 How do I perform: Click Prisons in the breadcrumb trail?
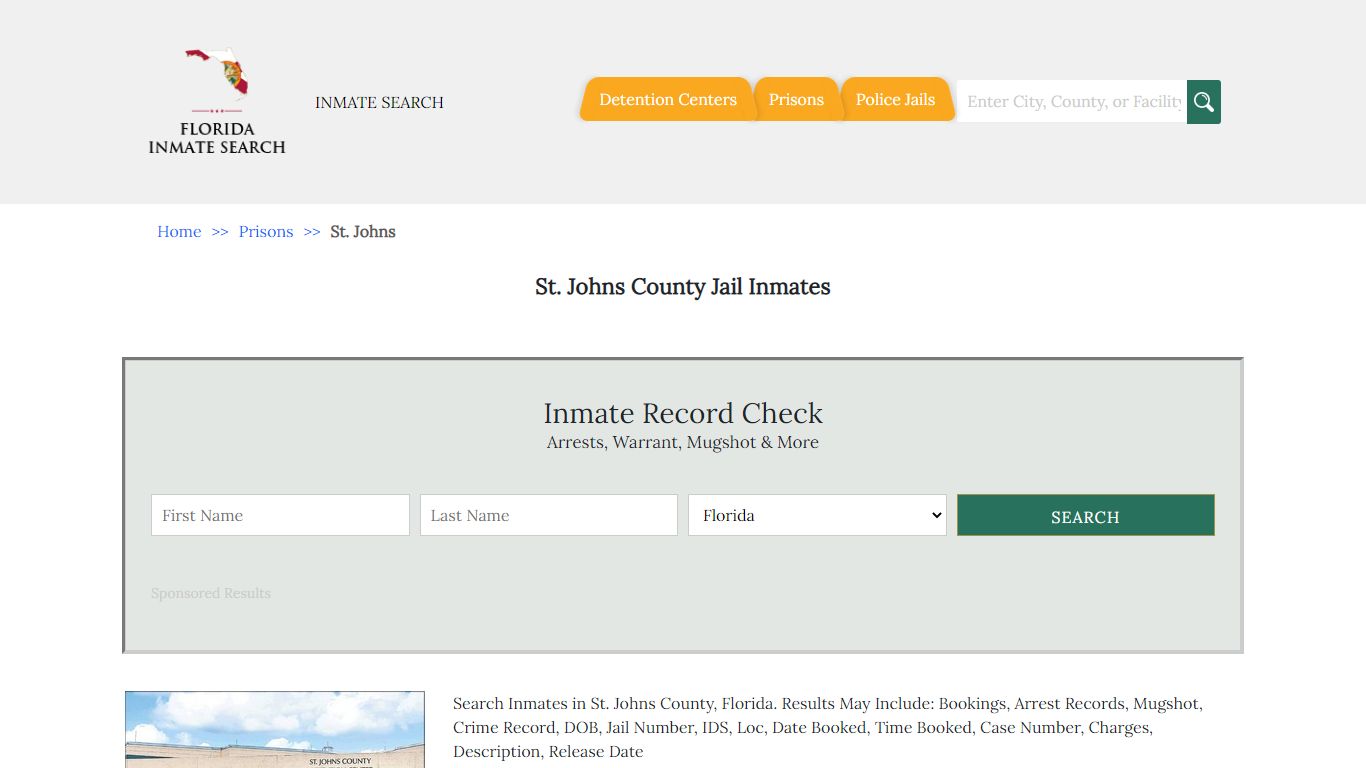coord(266,231)
